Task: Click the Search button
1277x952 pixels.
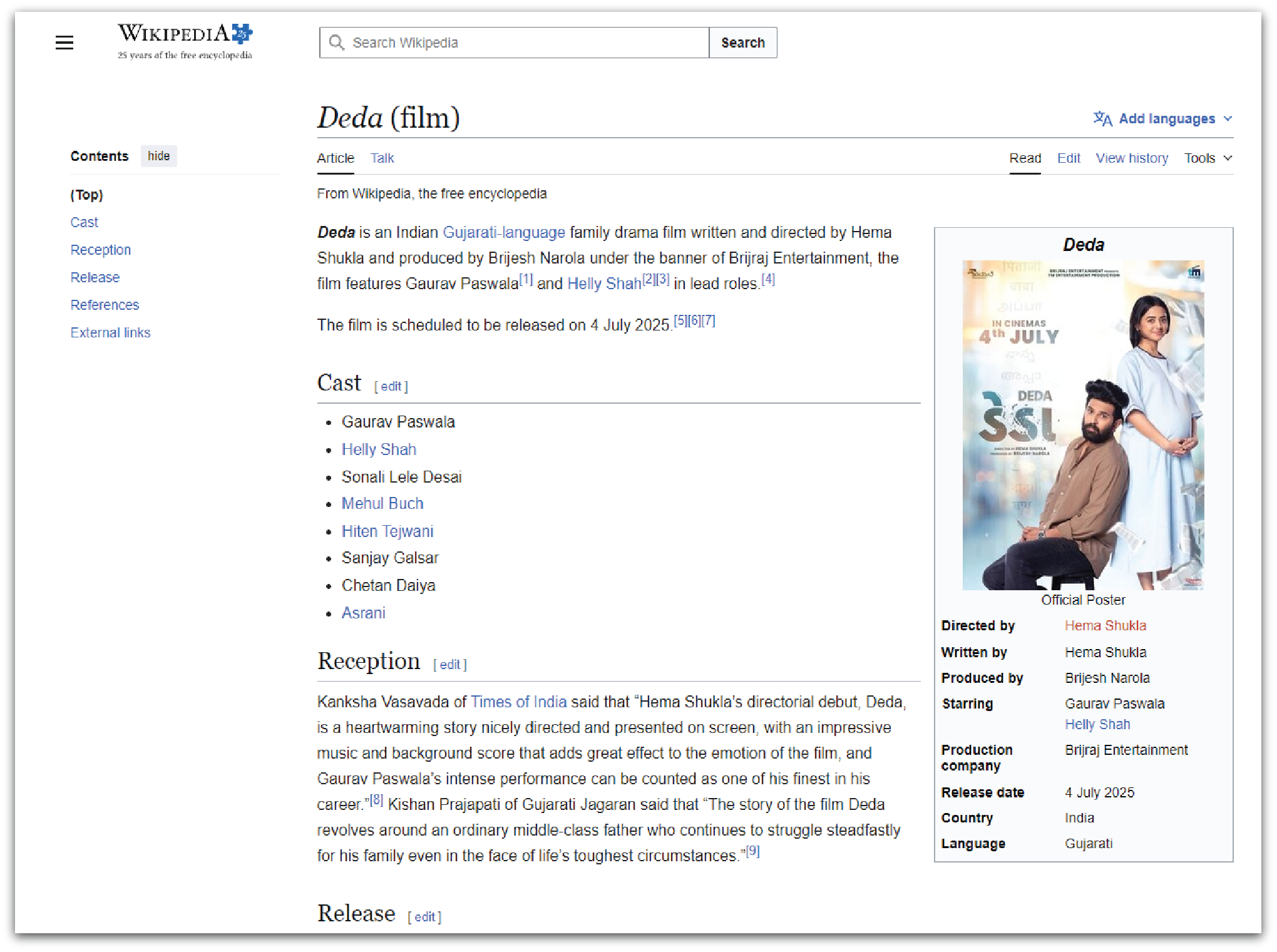Action: coord(742,43)
